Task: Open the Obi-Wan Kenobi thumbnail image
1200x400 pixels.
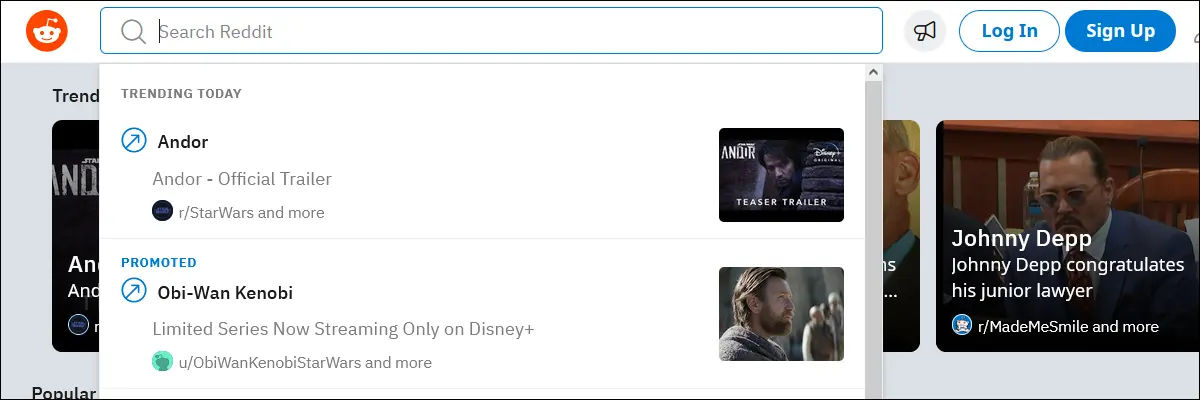Action: [x=781, y=314]
